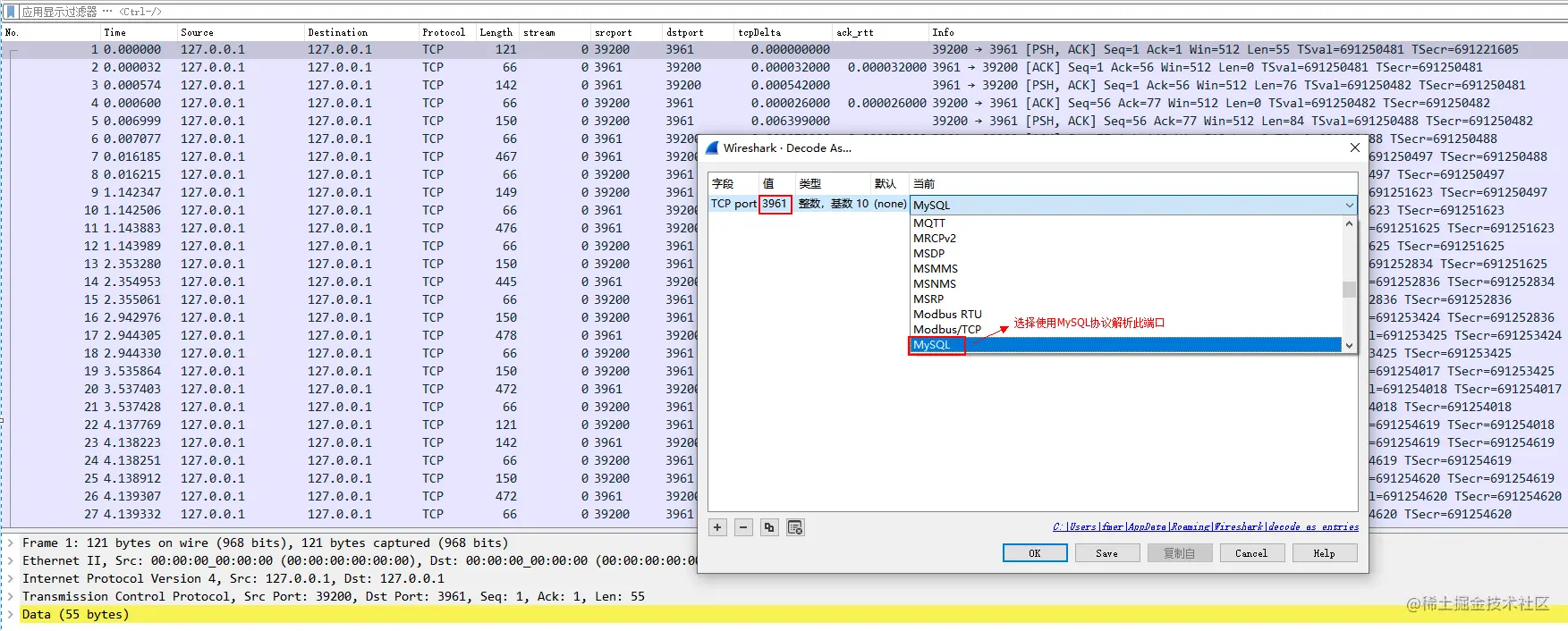Screen dimensions: 1568x631
Task: Expand the Data (55 bytes) row
Action: (x=11, y=614)
